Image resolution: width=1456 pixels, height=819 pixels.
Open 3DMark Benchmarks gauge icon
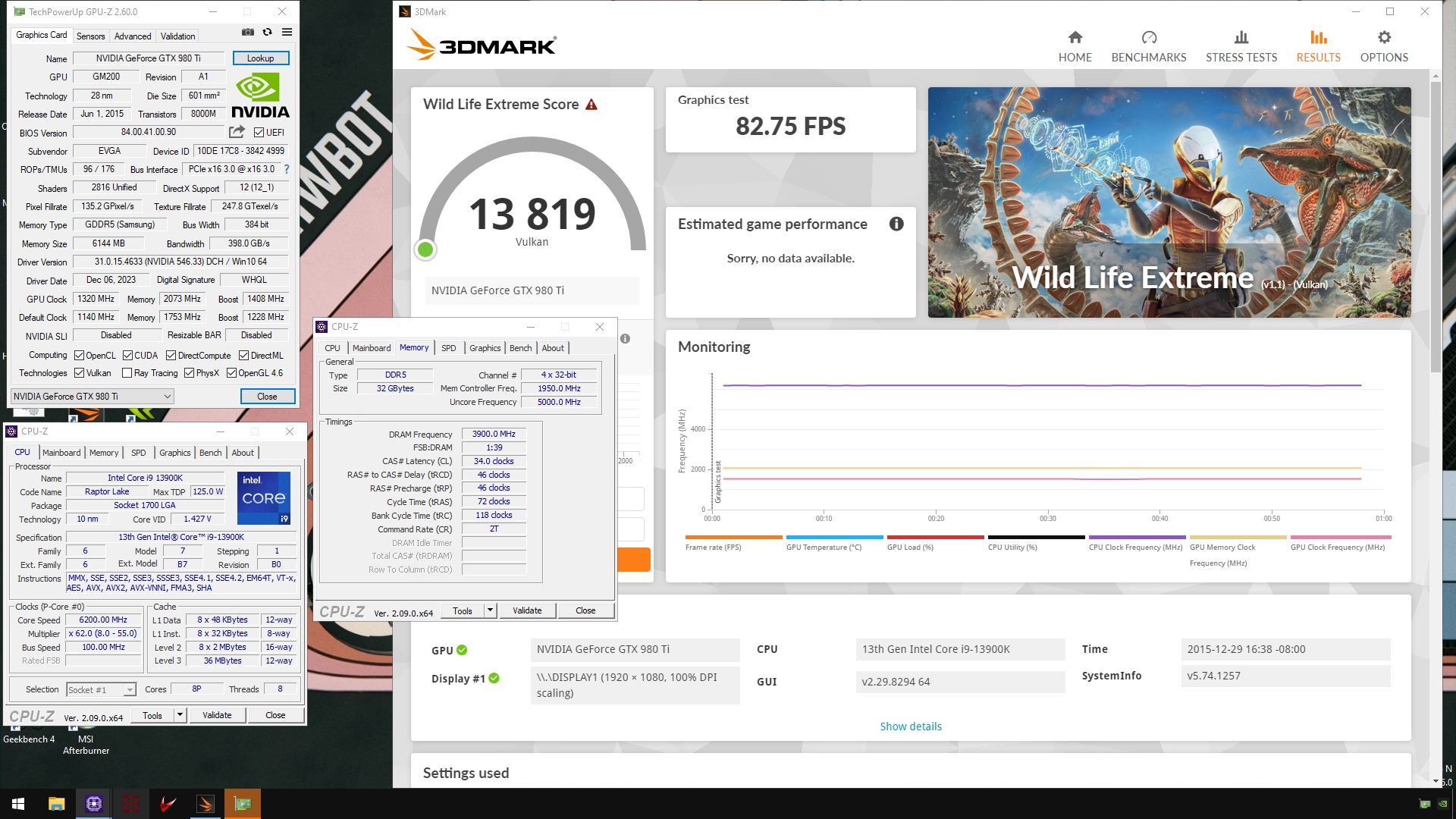point(1149,37)
